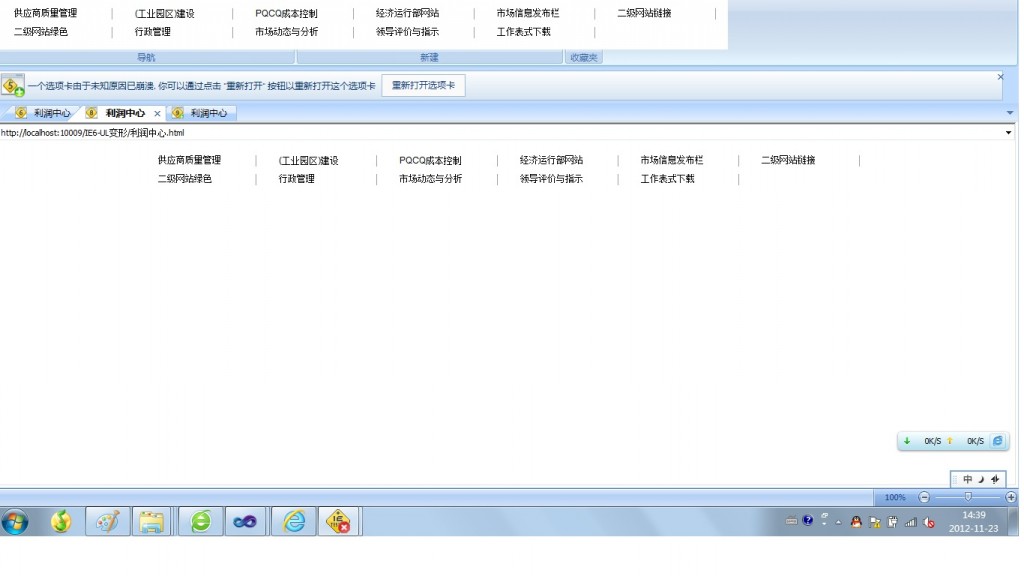
Task: Expand the address bar URL dropdown
Action: point(1008,133)
